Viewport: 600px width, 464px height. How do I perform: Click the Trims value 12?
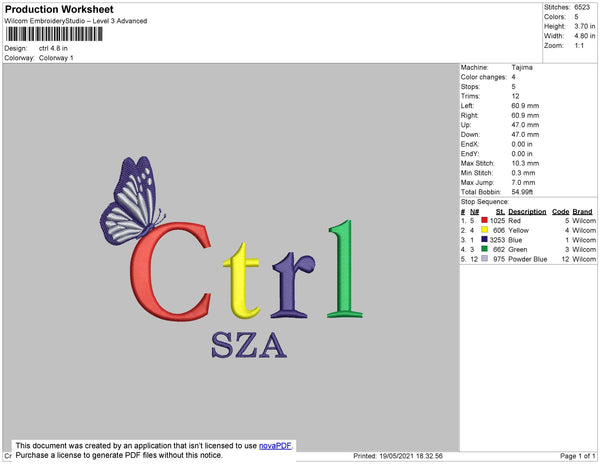(x=515, y=96)
